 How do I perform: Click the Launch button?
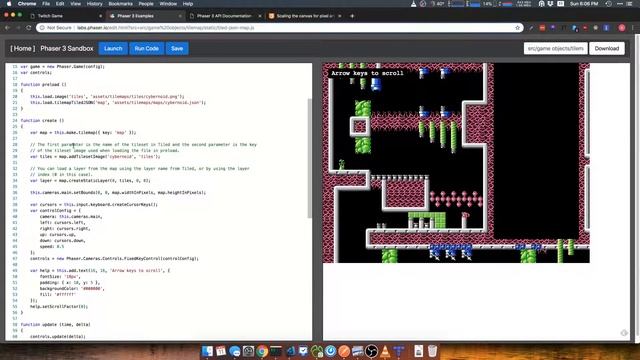point(113,49)
